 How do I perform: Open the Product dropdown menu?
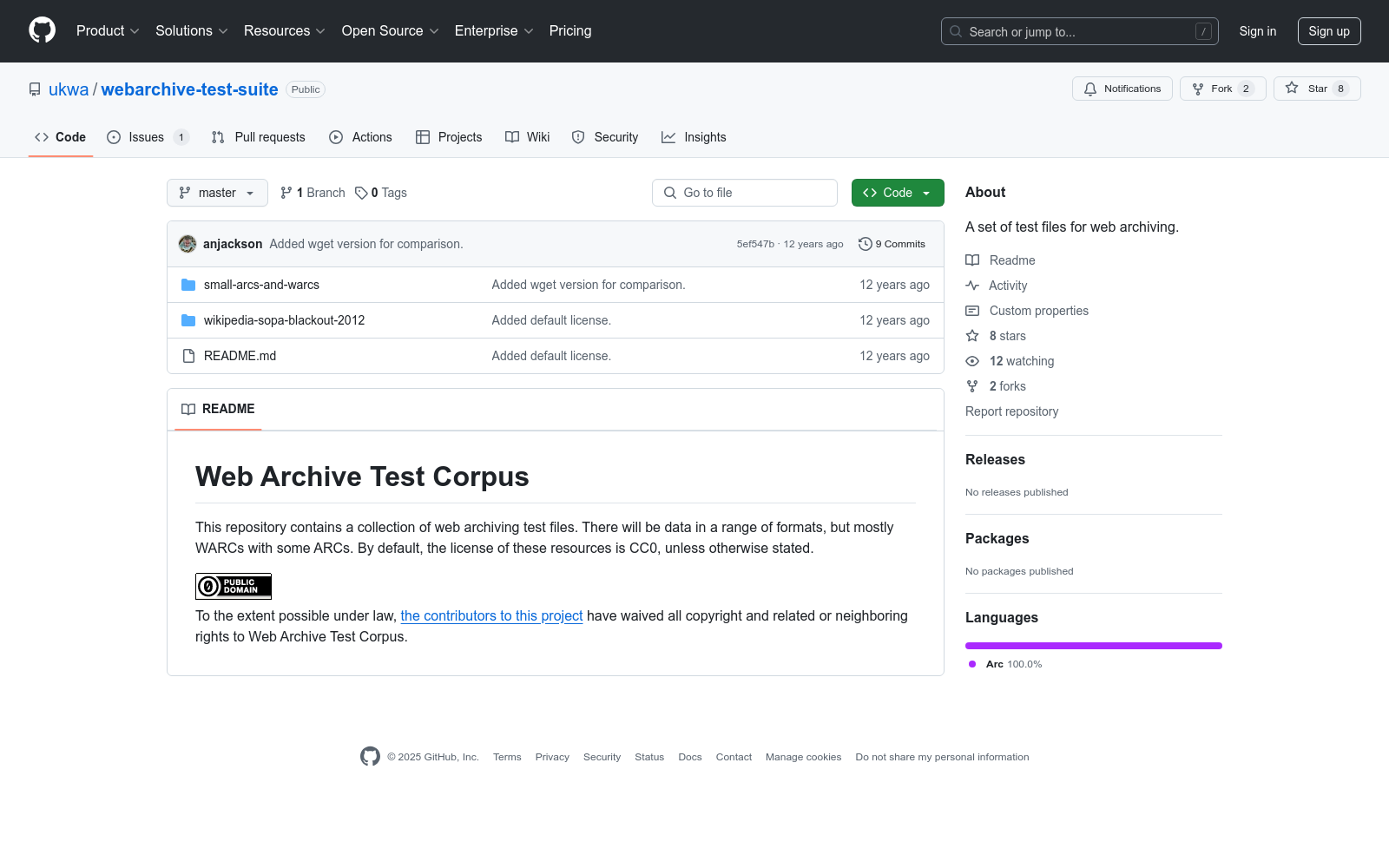pos(108,31)
